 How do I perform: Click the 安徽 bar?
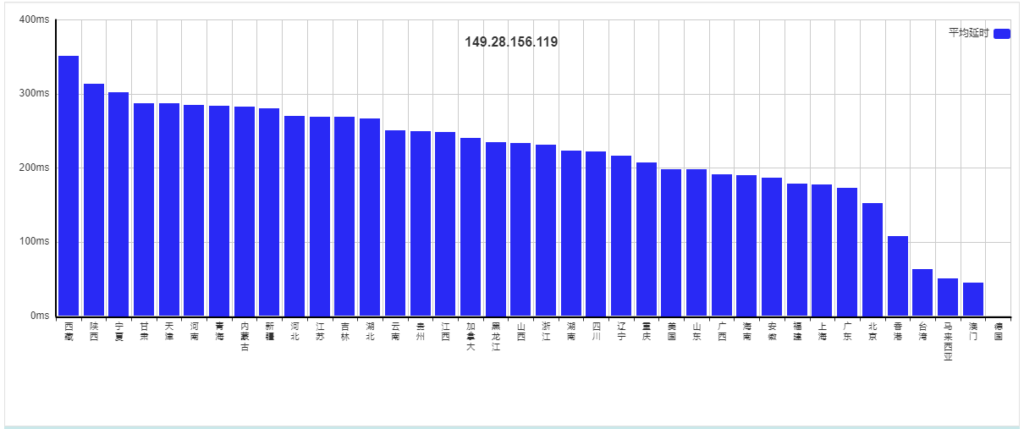point(771,247)
